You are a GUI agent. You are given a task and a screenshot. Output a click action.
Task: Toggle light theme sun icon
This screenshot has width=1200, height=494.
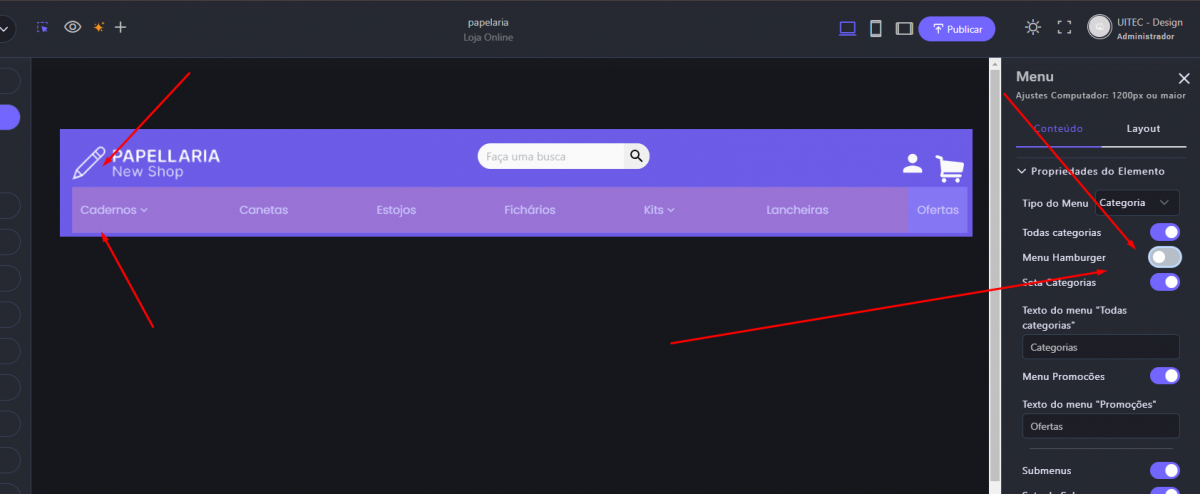(1033, 28)
